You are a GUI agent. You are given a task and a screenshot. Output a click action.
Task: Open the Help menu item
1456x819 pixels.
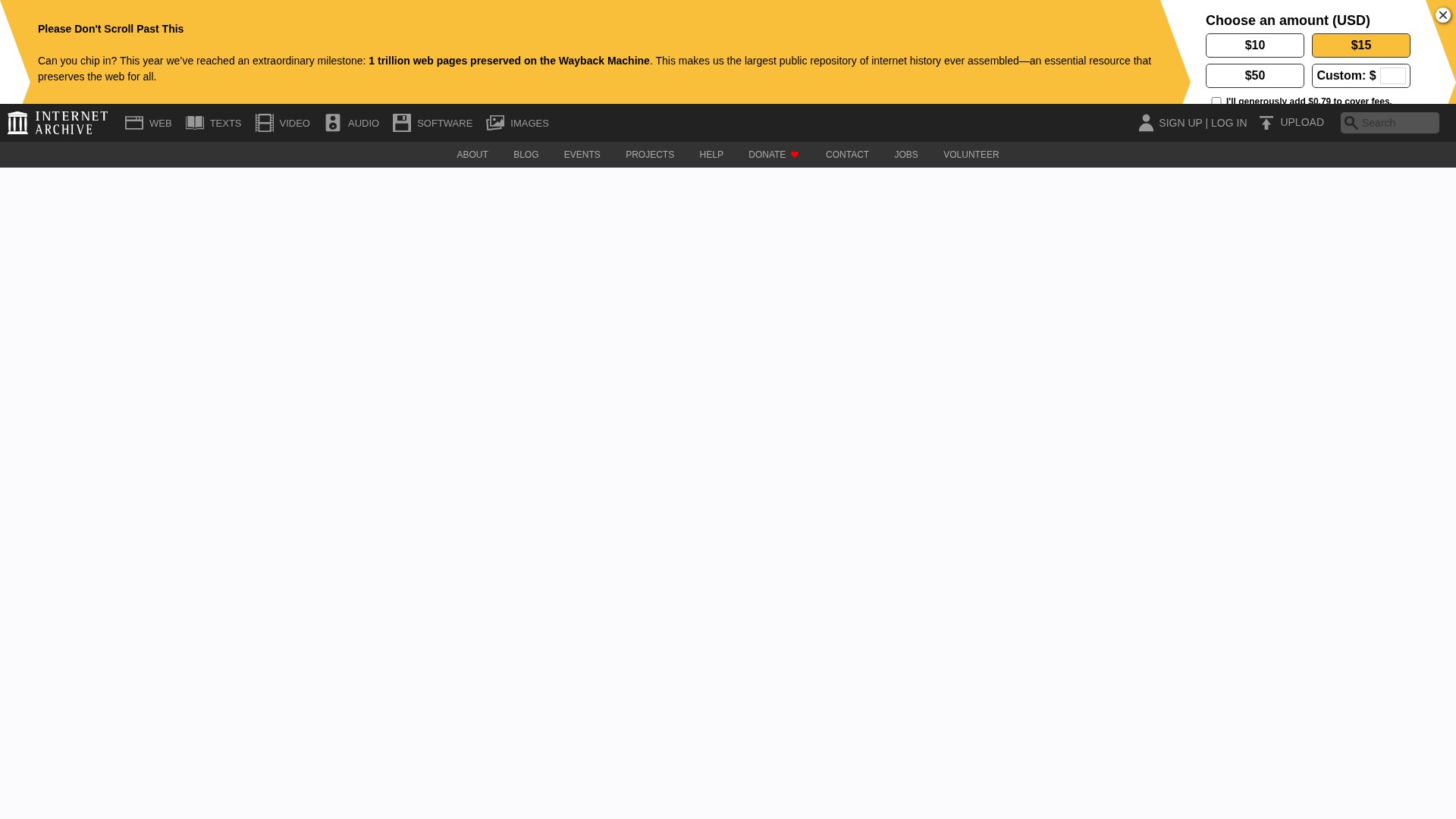pos(711,155)
